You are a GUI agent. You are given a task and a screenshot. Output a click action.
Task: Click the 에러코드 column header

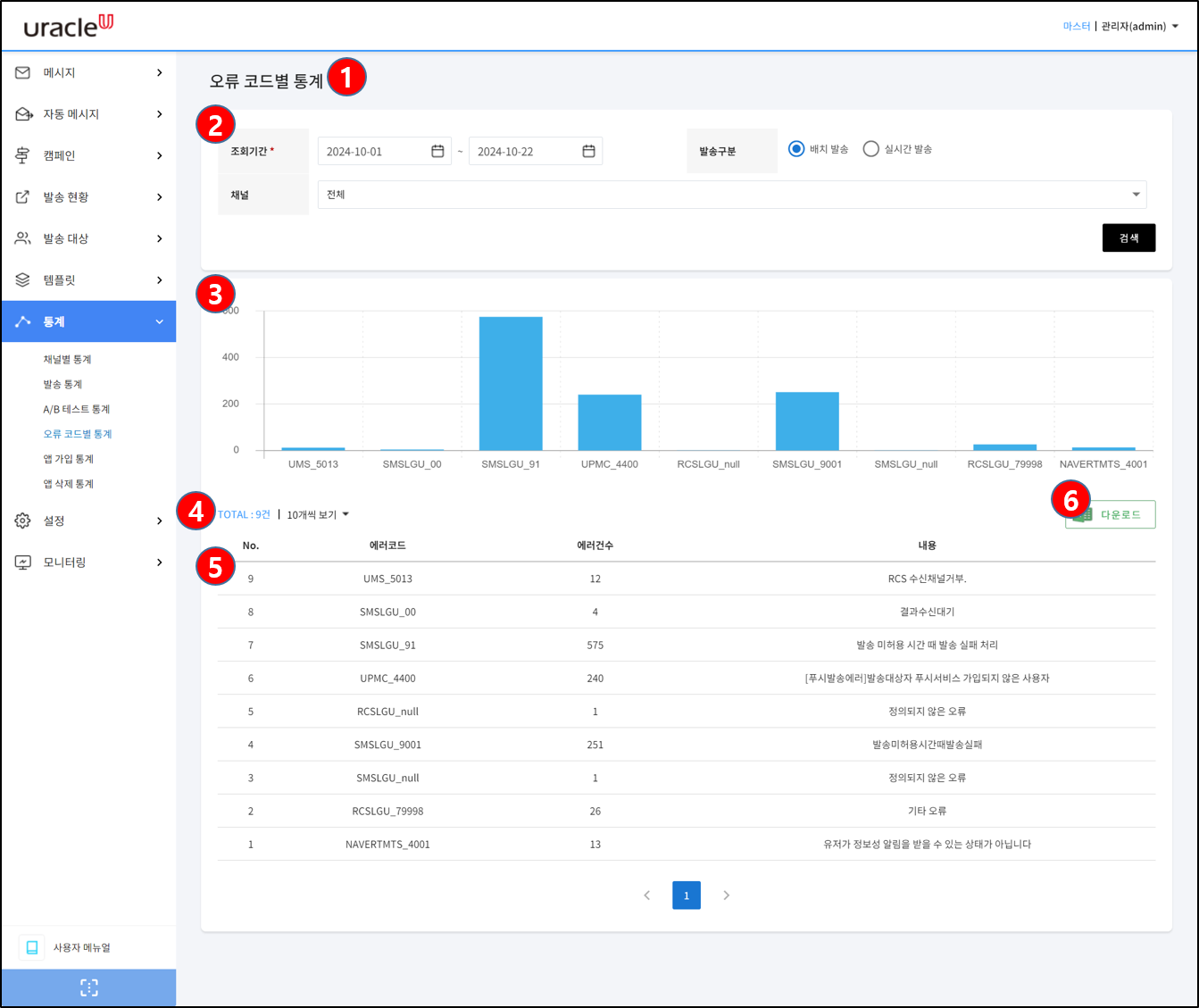[387, 546]
